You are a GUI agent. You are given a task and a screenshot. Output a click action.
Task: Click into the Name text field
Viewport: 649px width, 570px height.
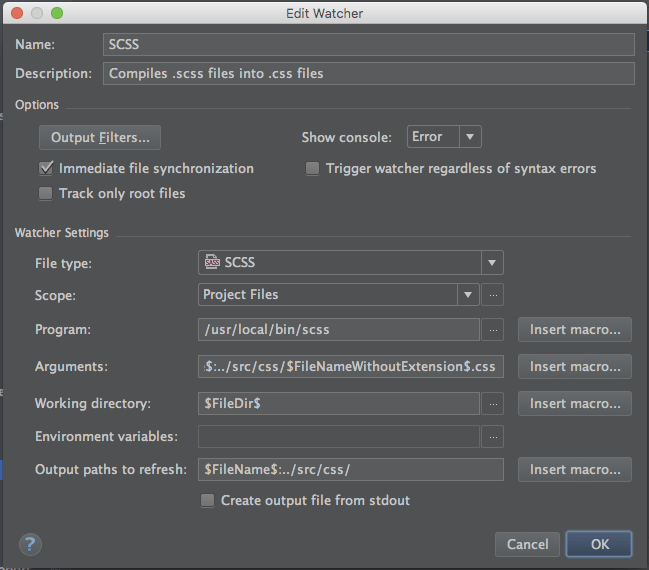[x=369, y=44]
